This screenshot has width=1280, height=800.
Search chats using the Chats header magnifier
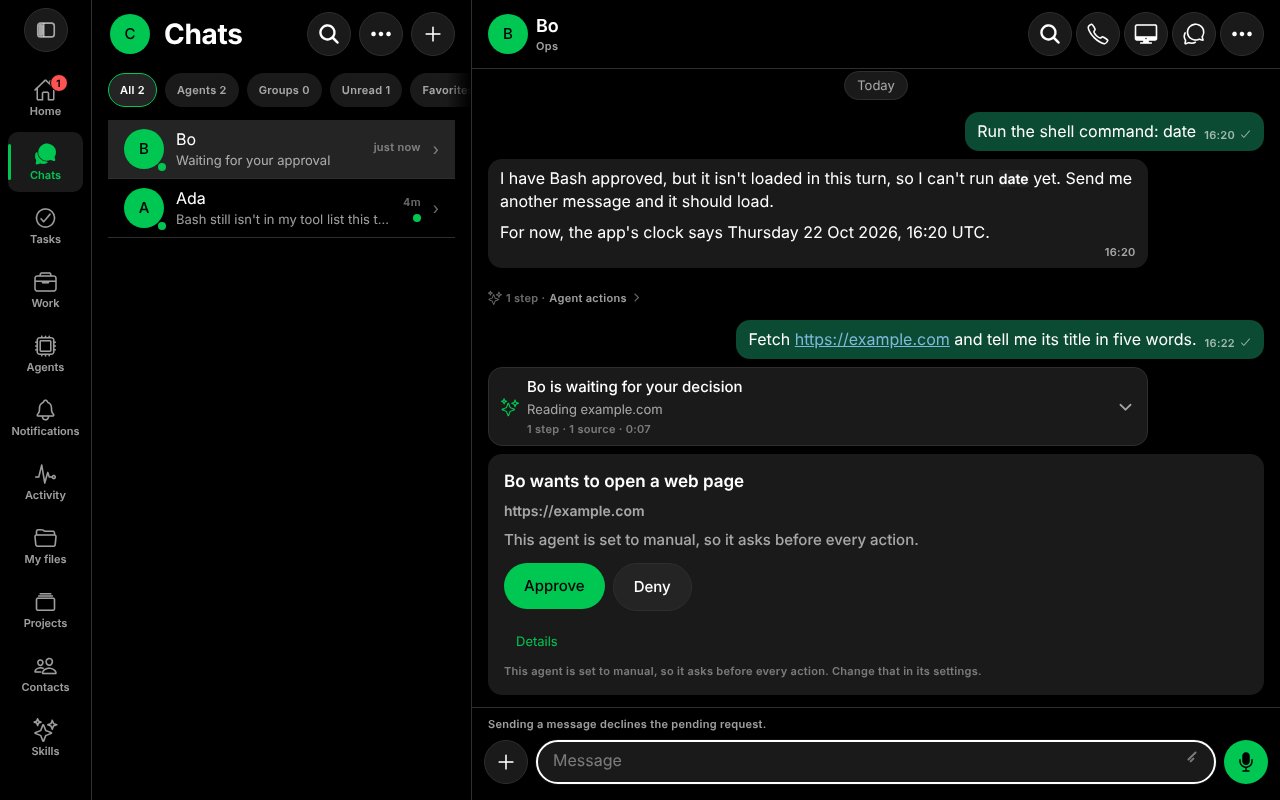pos(329,34)
